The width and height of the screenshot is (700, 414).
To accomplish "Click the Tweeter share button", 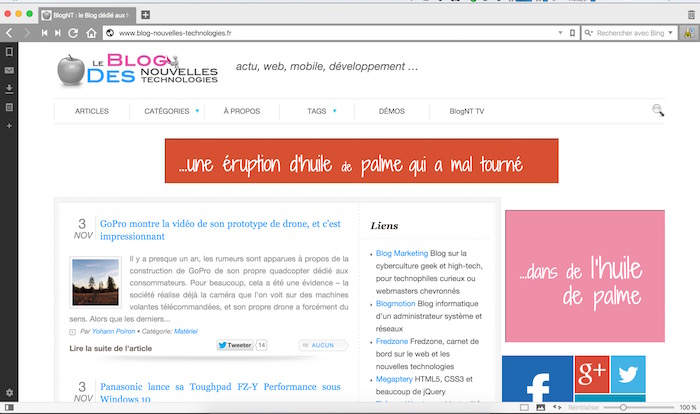I will tap(235, 344).
